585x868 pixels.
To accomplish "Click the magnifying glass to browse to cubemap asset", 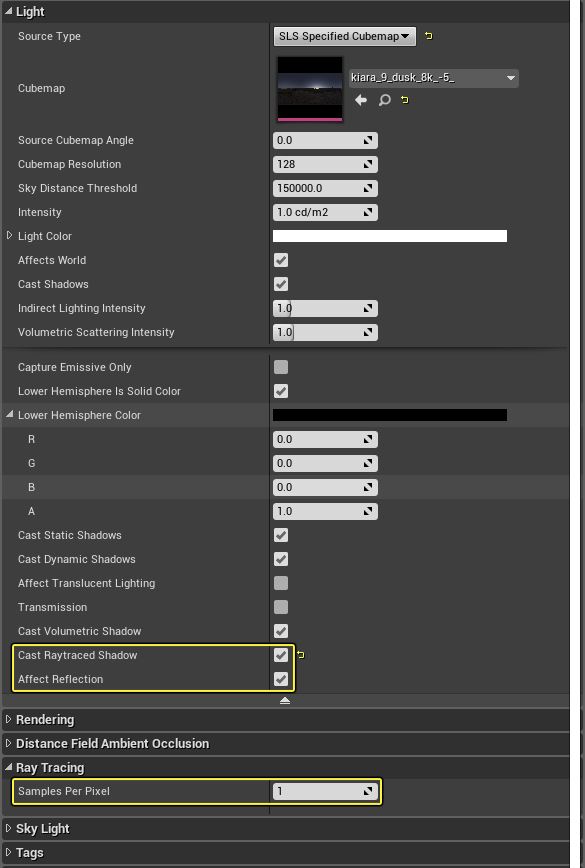I will click(x=384, y=101).
